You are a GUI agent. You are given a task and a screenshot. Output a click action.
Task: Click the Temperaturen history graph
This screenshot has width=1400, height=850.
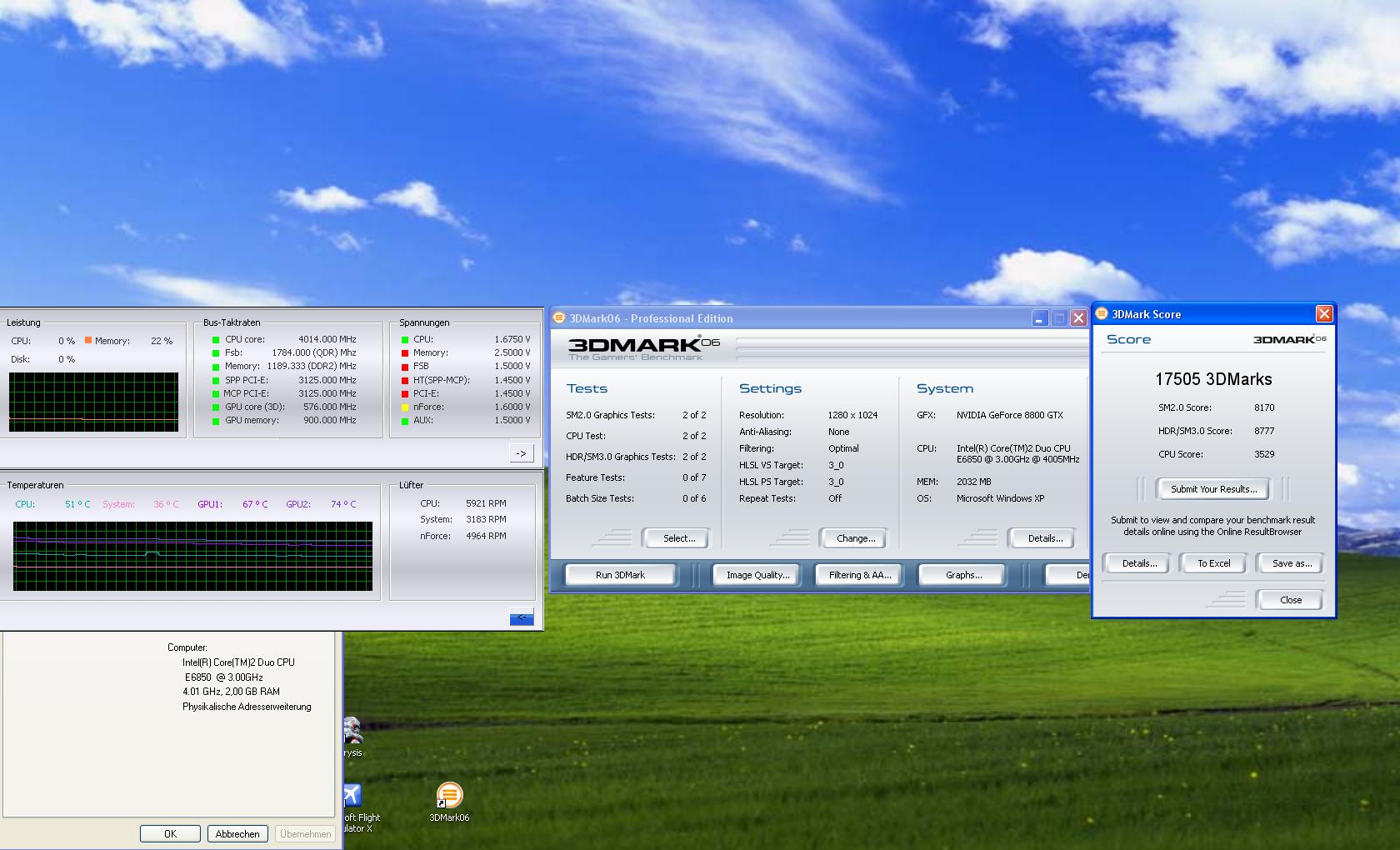[x=192, y=556]
